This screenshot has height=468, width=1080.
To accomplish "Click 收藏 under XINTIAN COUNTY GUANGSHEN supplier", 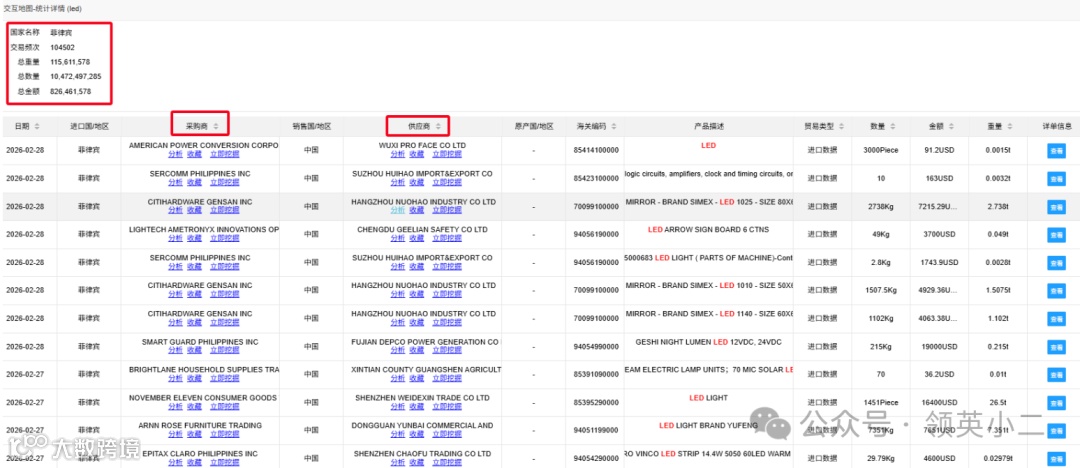I will pyautogui.click(x=417, y=378).
